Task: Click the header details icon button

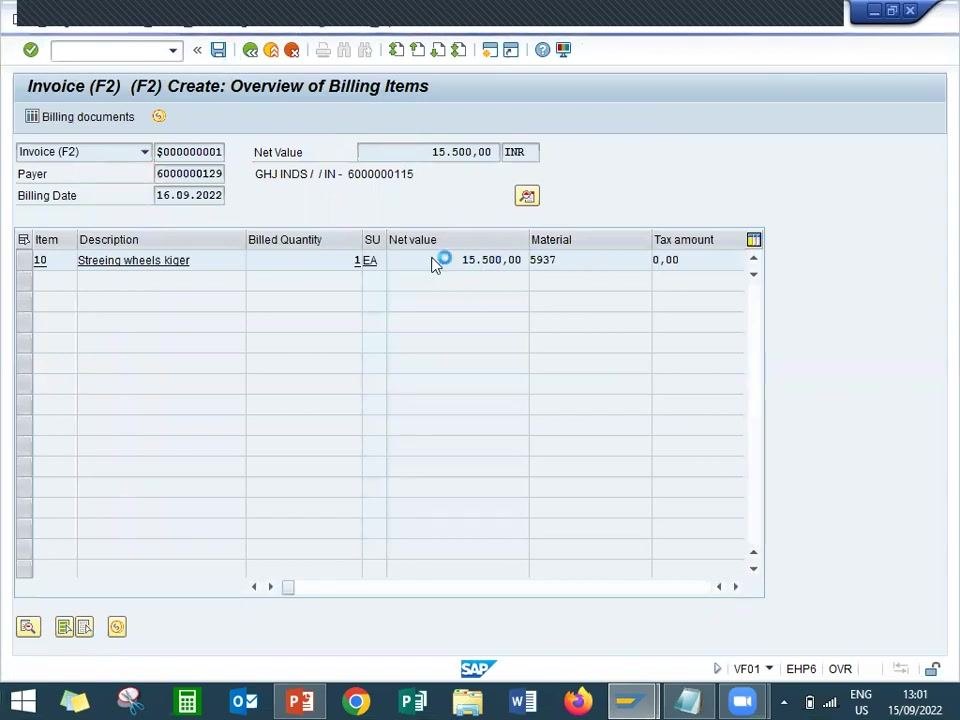Action: 527,196
